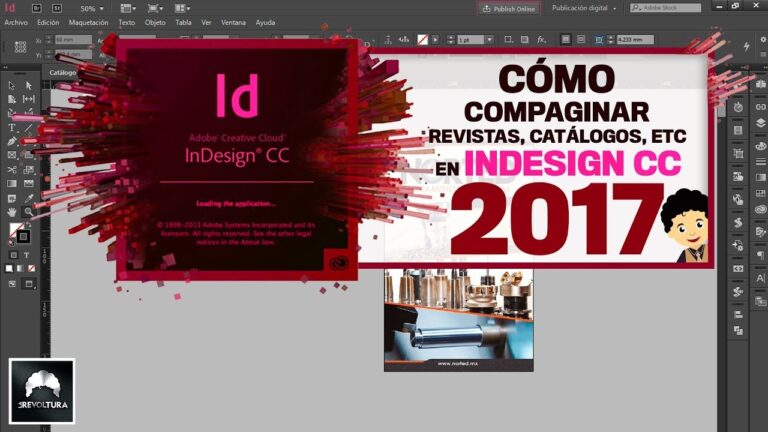The image size is (768, 432).
Task: Select the Type tool
Action: coord(12,128)
